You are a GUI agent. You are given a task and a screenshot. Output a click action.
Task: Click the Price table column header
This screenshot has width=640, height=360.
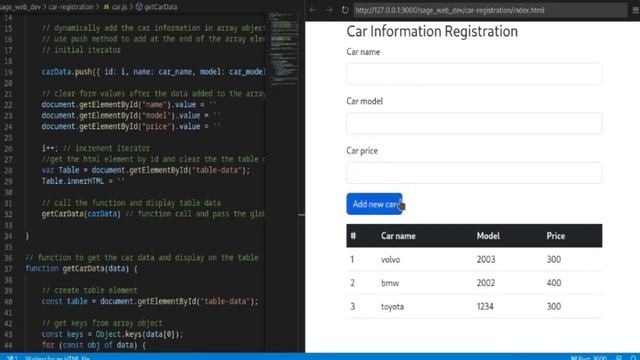pyautogui.click(x=556, y=236)
